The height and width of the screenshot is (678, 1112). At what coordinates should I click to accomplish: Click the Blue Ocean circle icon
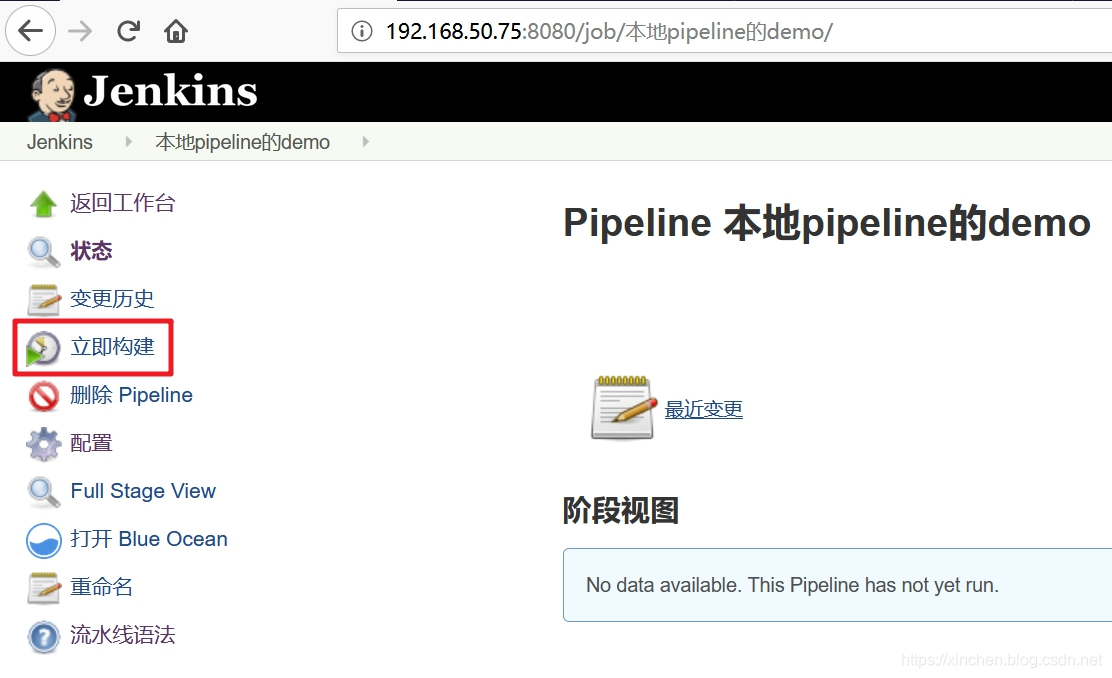(x=43, y=540)
